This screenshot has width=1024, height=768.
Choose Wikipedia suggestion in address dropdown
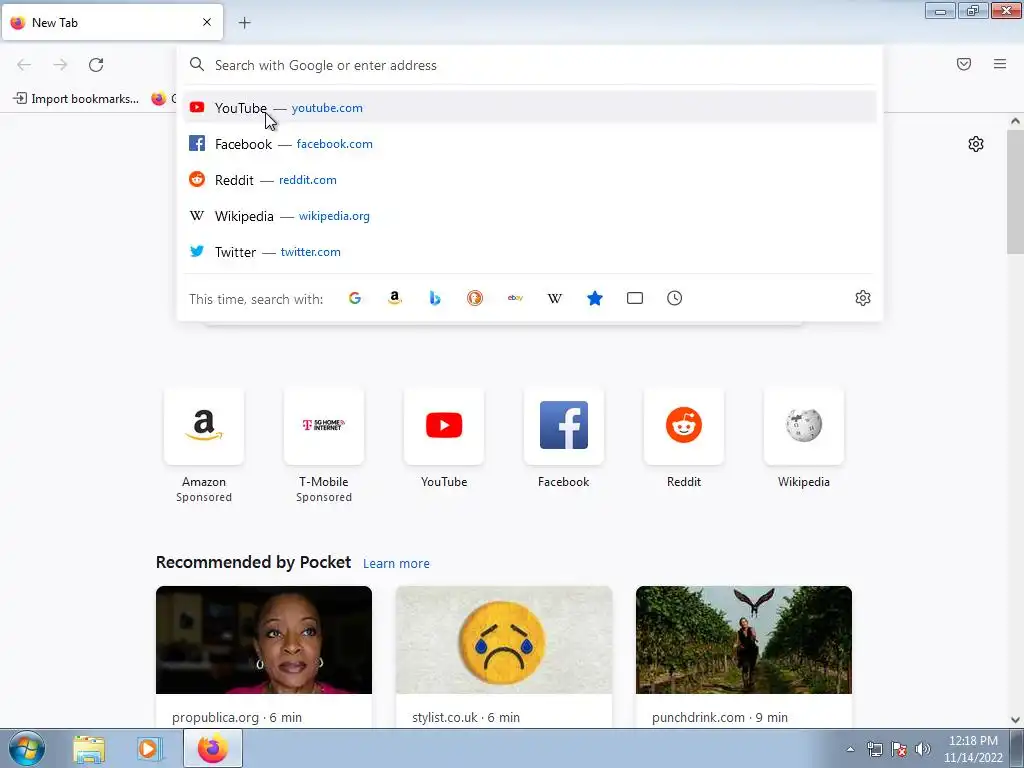[x=530, y=216]
